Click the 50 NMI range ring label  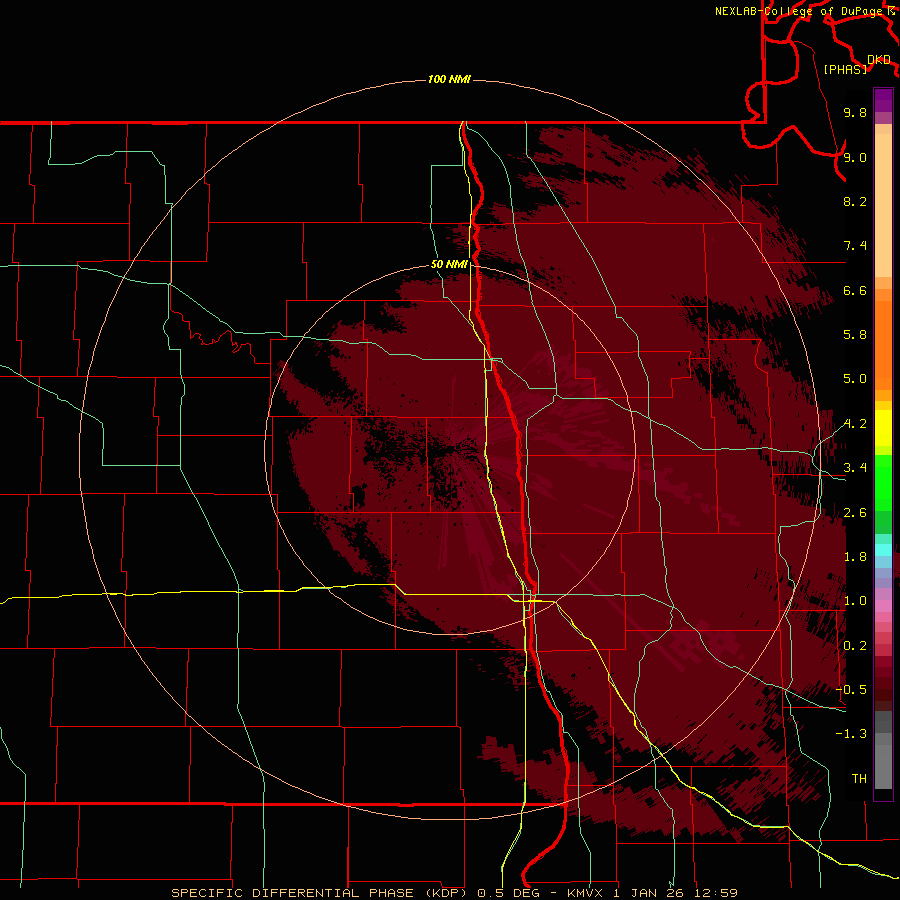(449, 265)
